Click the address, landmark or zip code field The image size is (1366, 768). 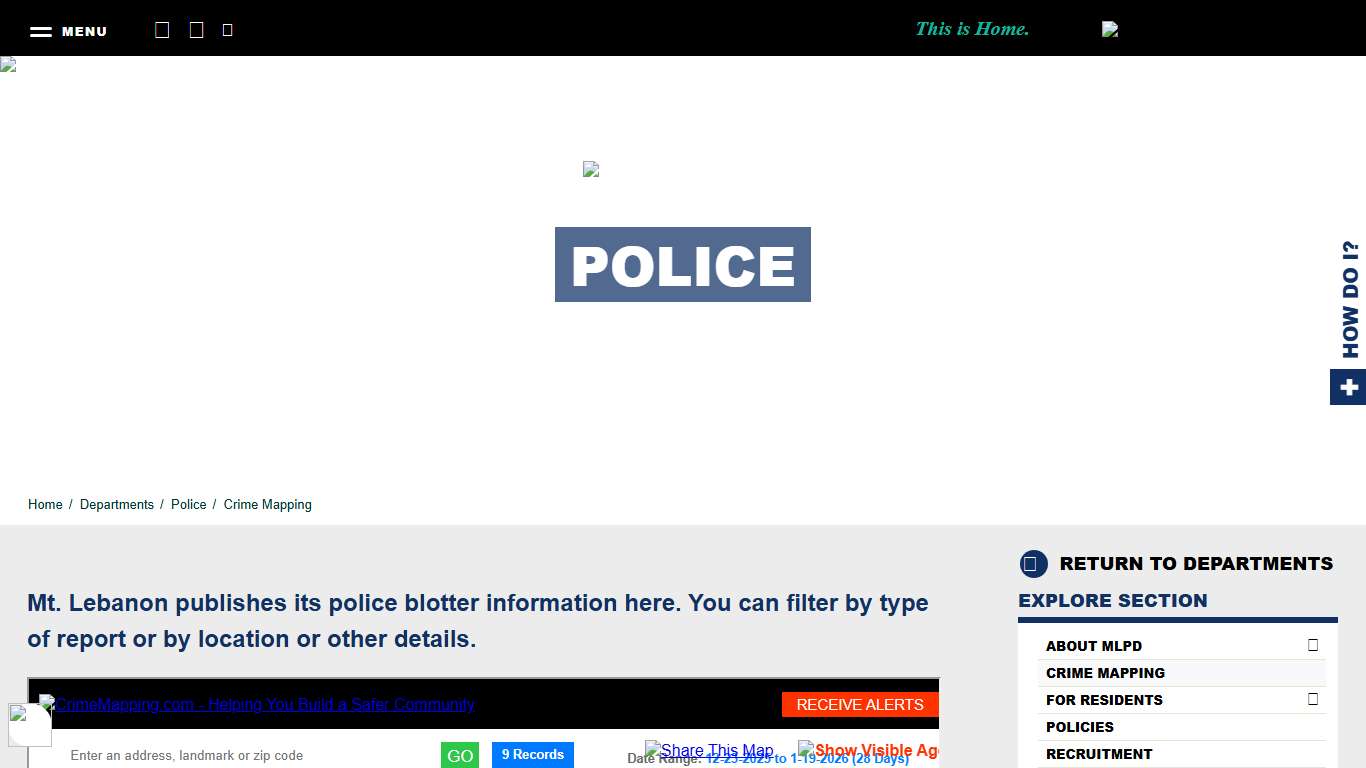pos(240,756)
